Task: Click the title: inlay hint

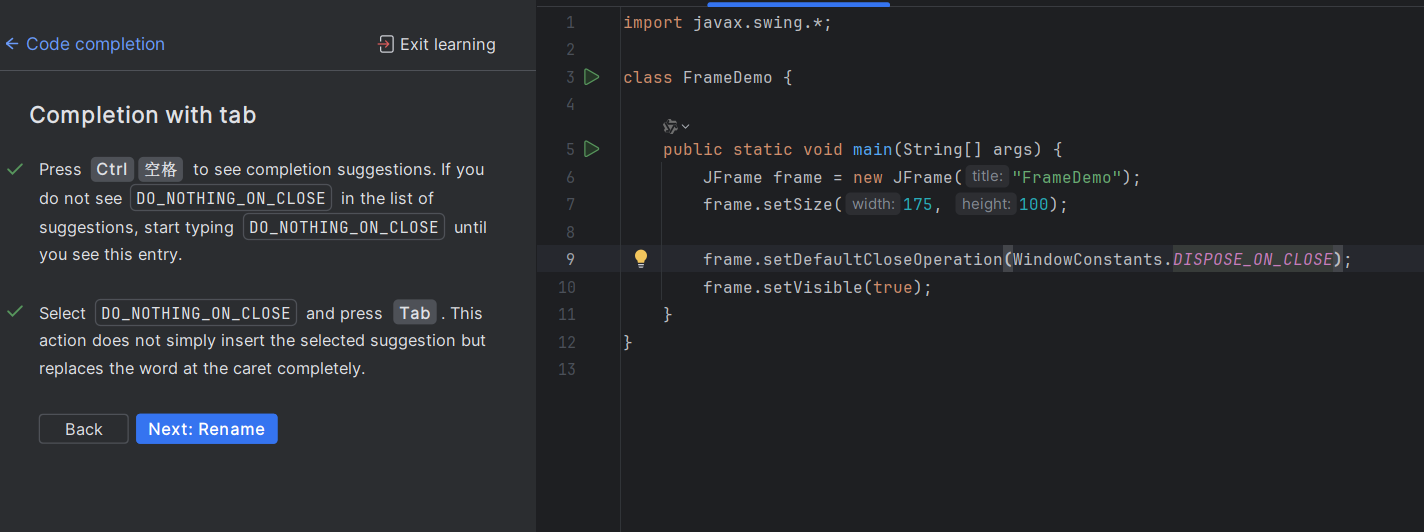Action: [x=987, y=177]
